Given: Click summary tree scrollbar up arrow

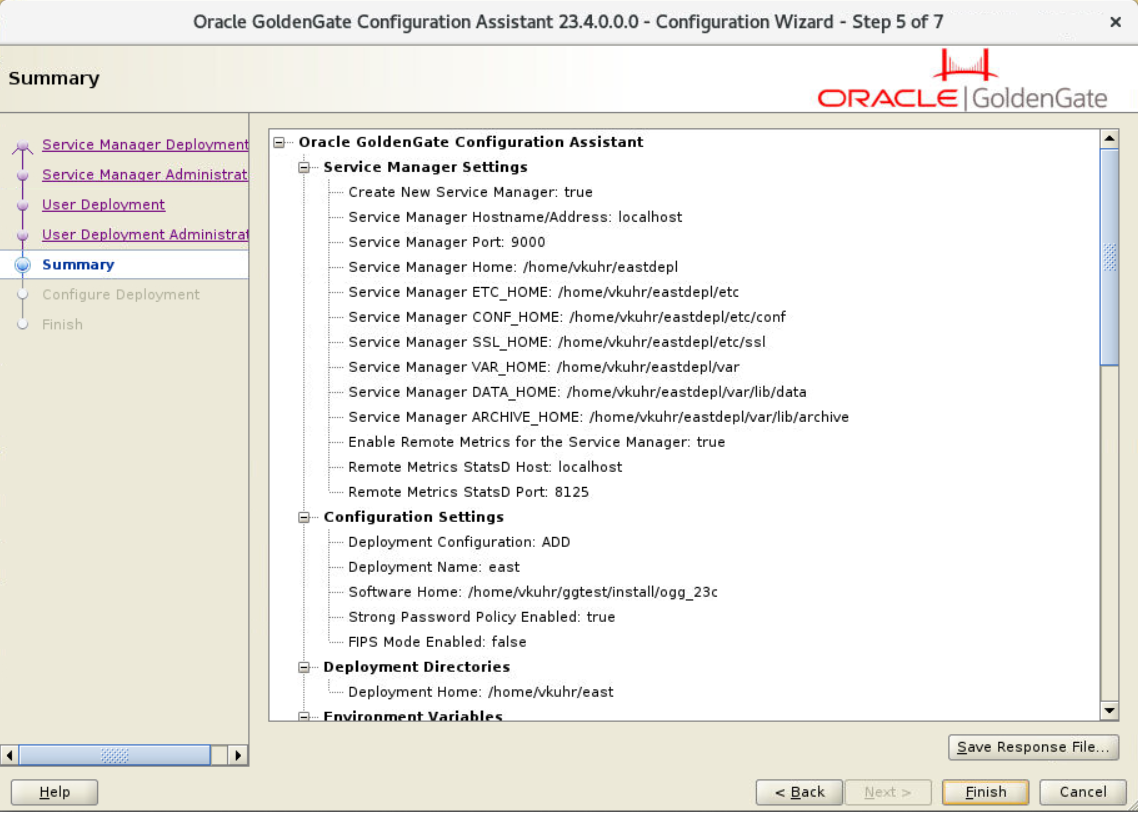Looking at the screenshot, I should (1109, 138).
